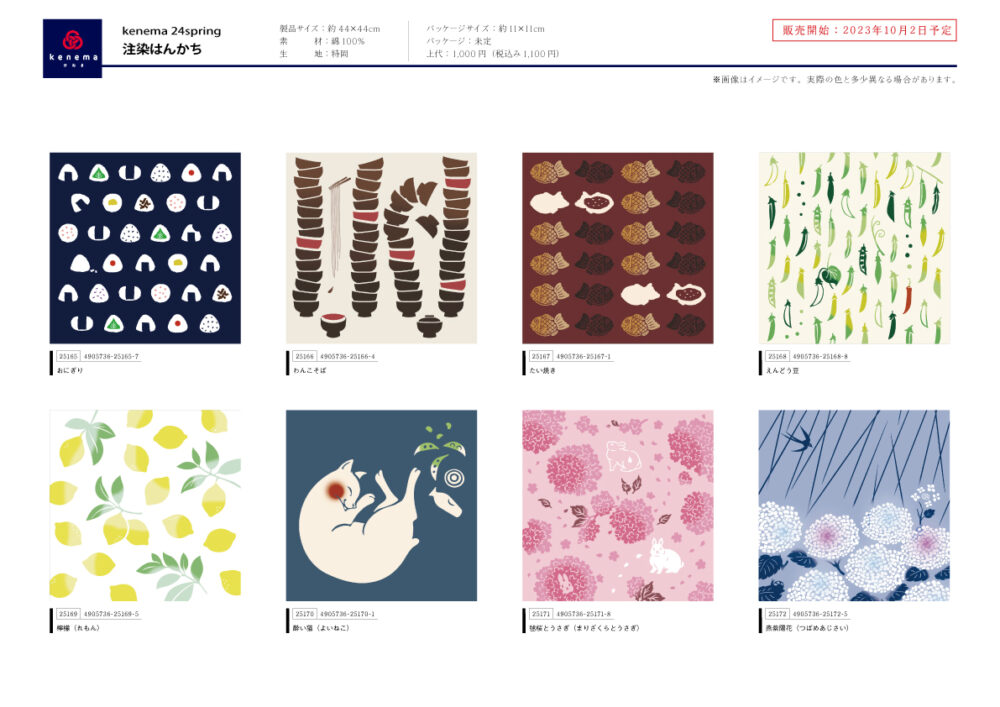Click the 注染はんかち heading
The width and height of the screenshot is (1000, 707).
point(162,49)
